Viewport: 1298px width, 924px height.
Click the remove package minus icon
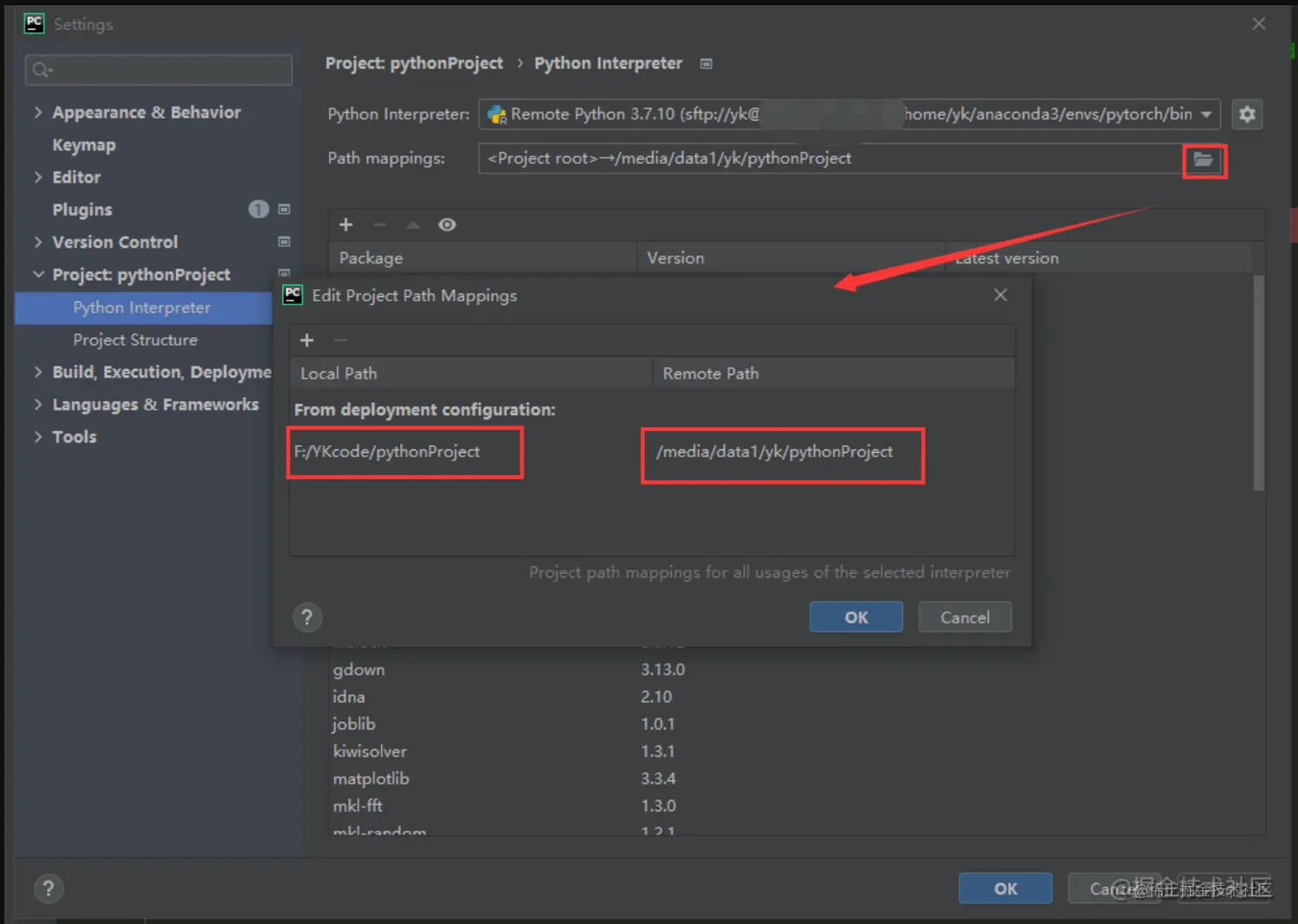[x=379, y=224]
